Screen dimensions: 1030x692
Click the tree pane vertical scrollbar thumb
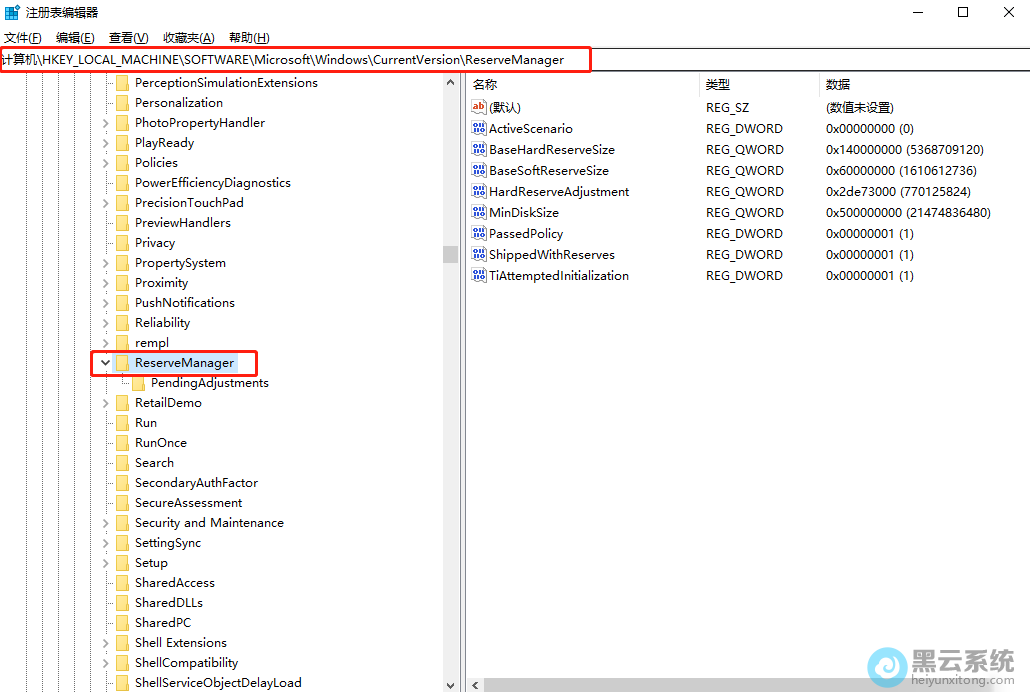tap(450, 254)
